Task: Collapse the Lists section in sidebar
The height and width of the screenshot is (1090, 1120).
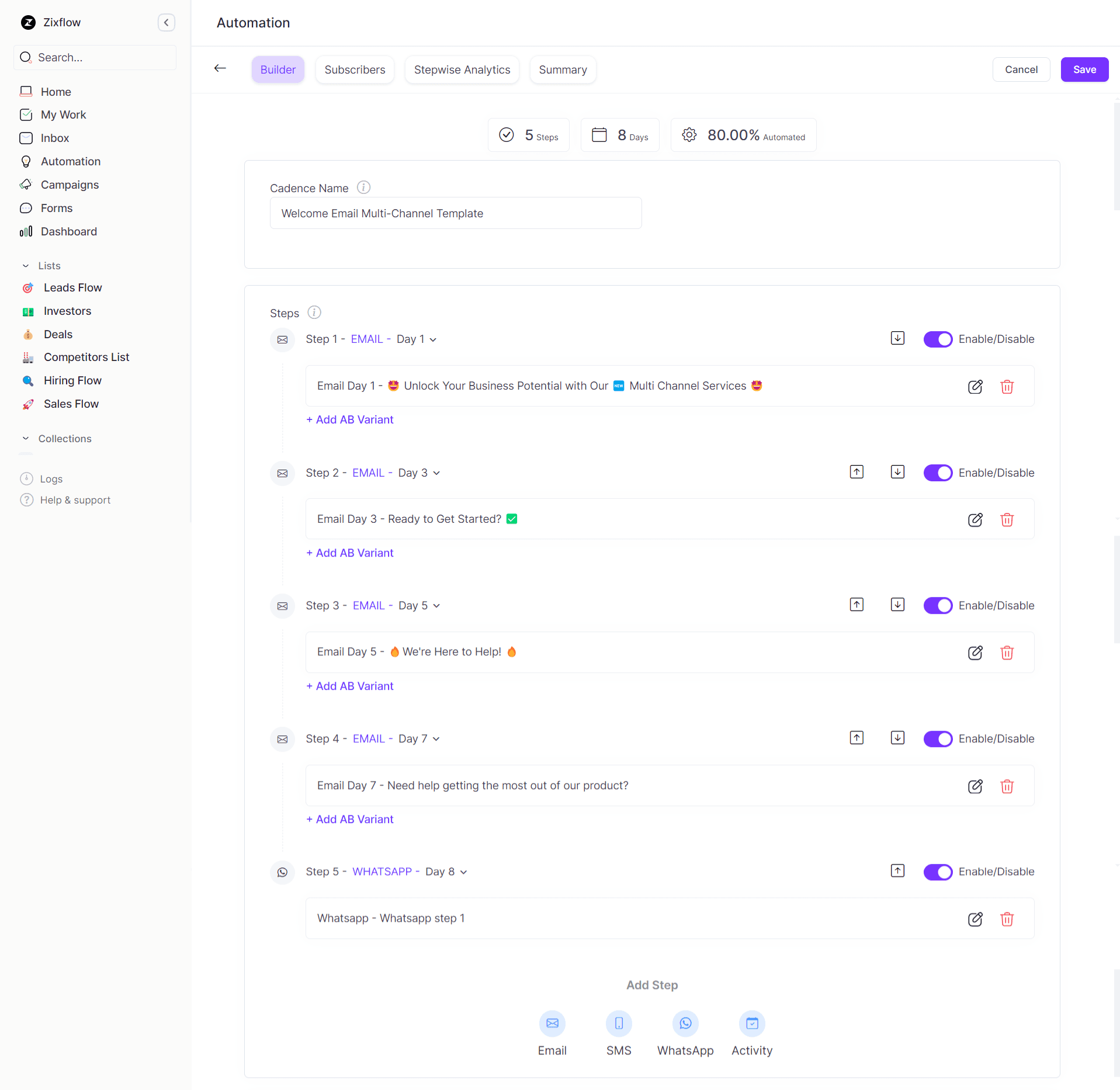Action: click(x=26, y=266)
